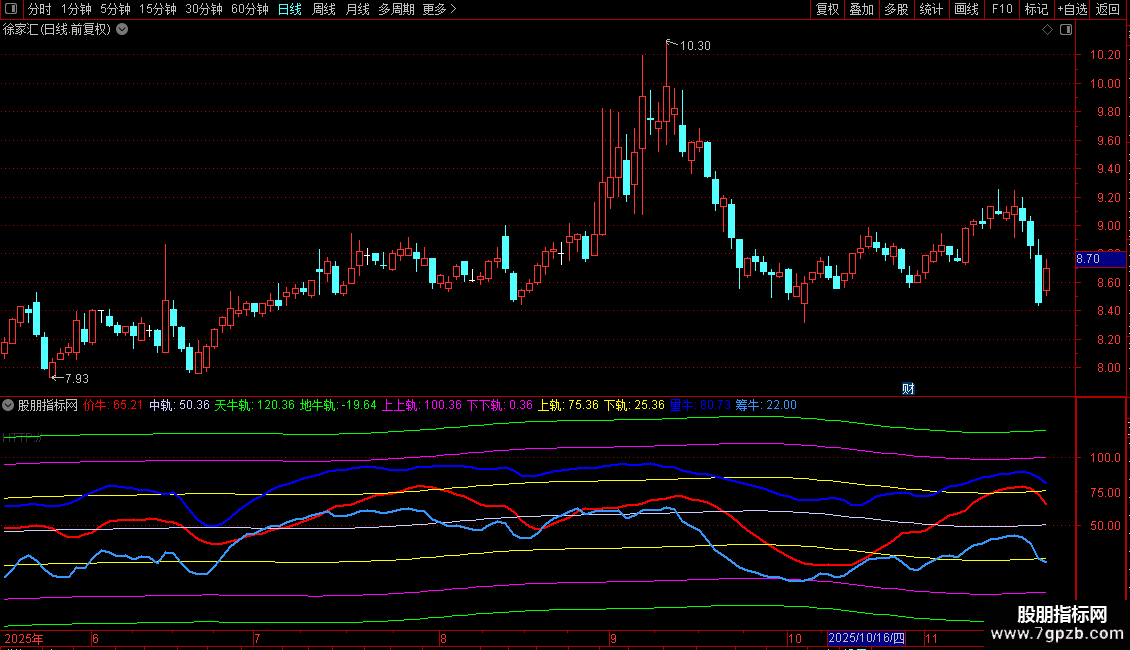Click the 财 financial marker on chart
Viewport: 1130px width, 650px height.
908,388
